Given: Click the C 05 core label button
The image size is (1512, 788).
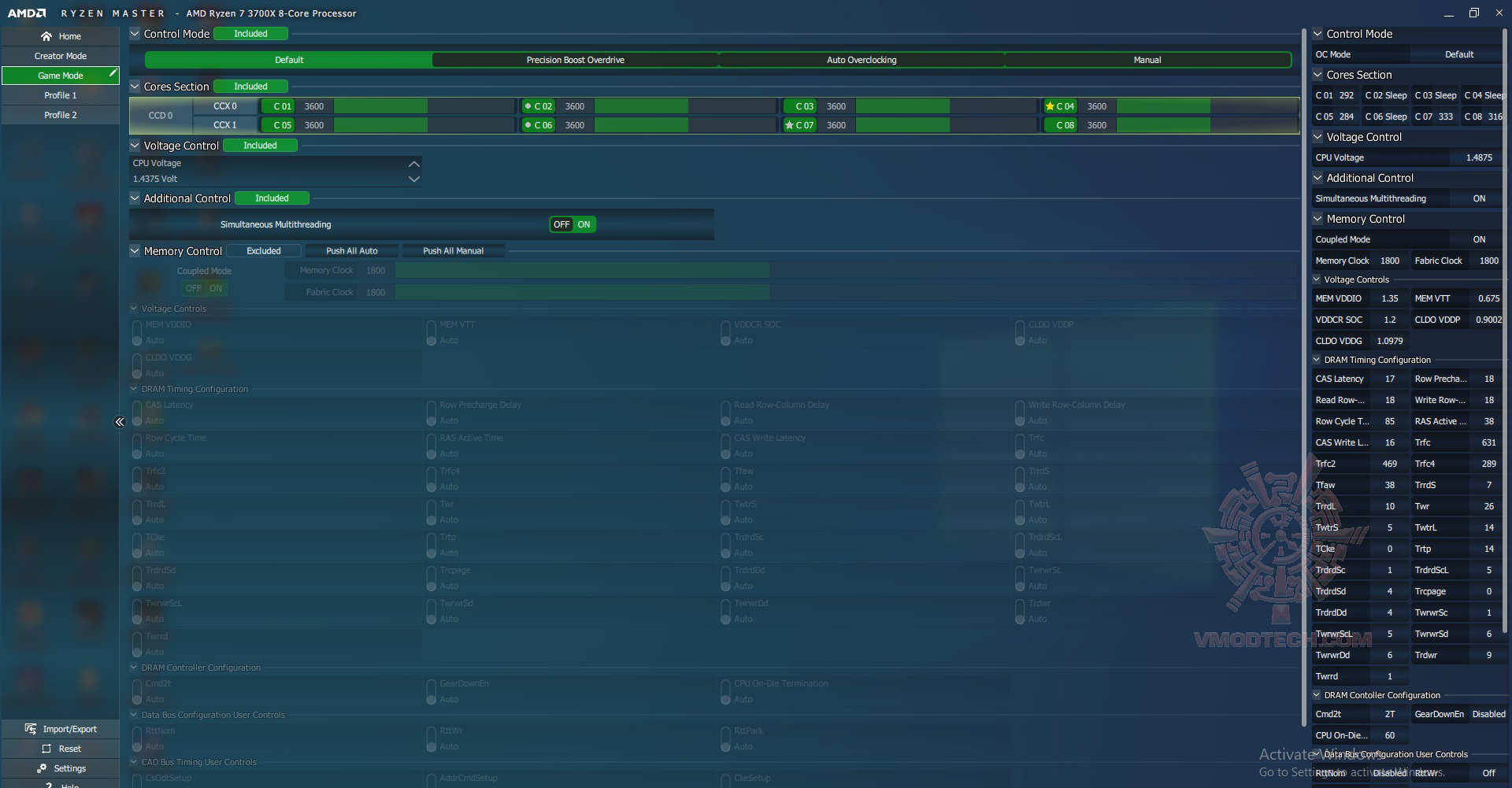Looking at the screenshot, I should [x=278, y=125].
